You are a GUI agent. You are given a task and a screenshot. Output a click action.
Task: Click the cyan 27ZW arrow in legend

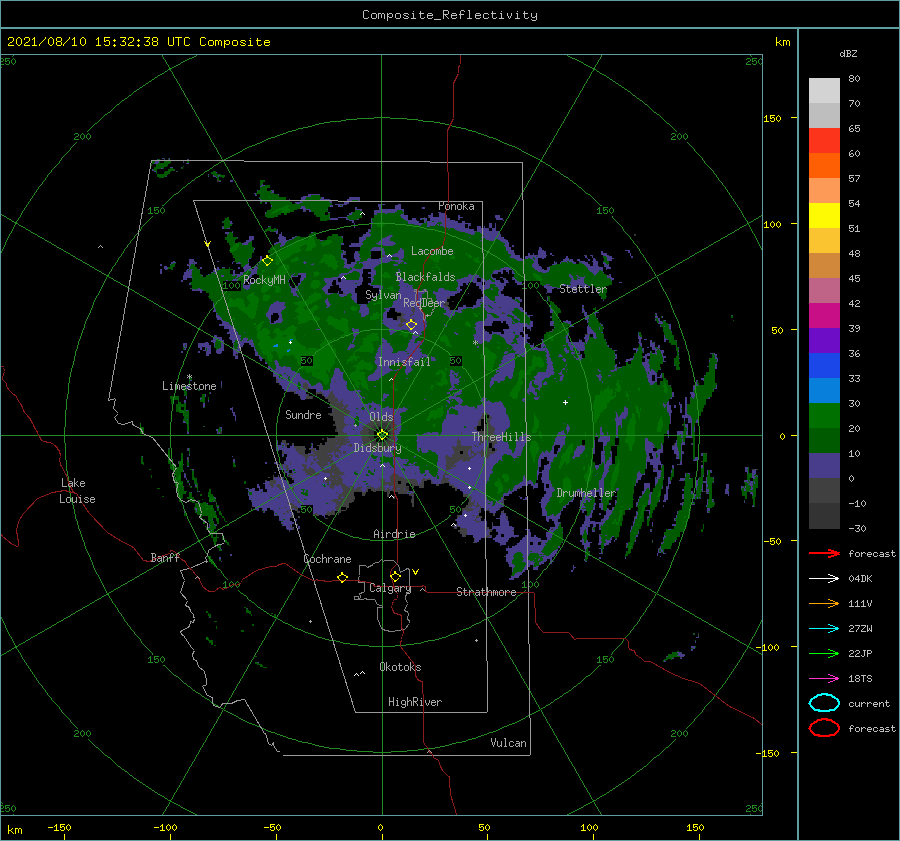tap(824, 629)
